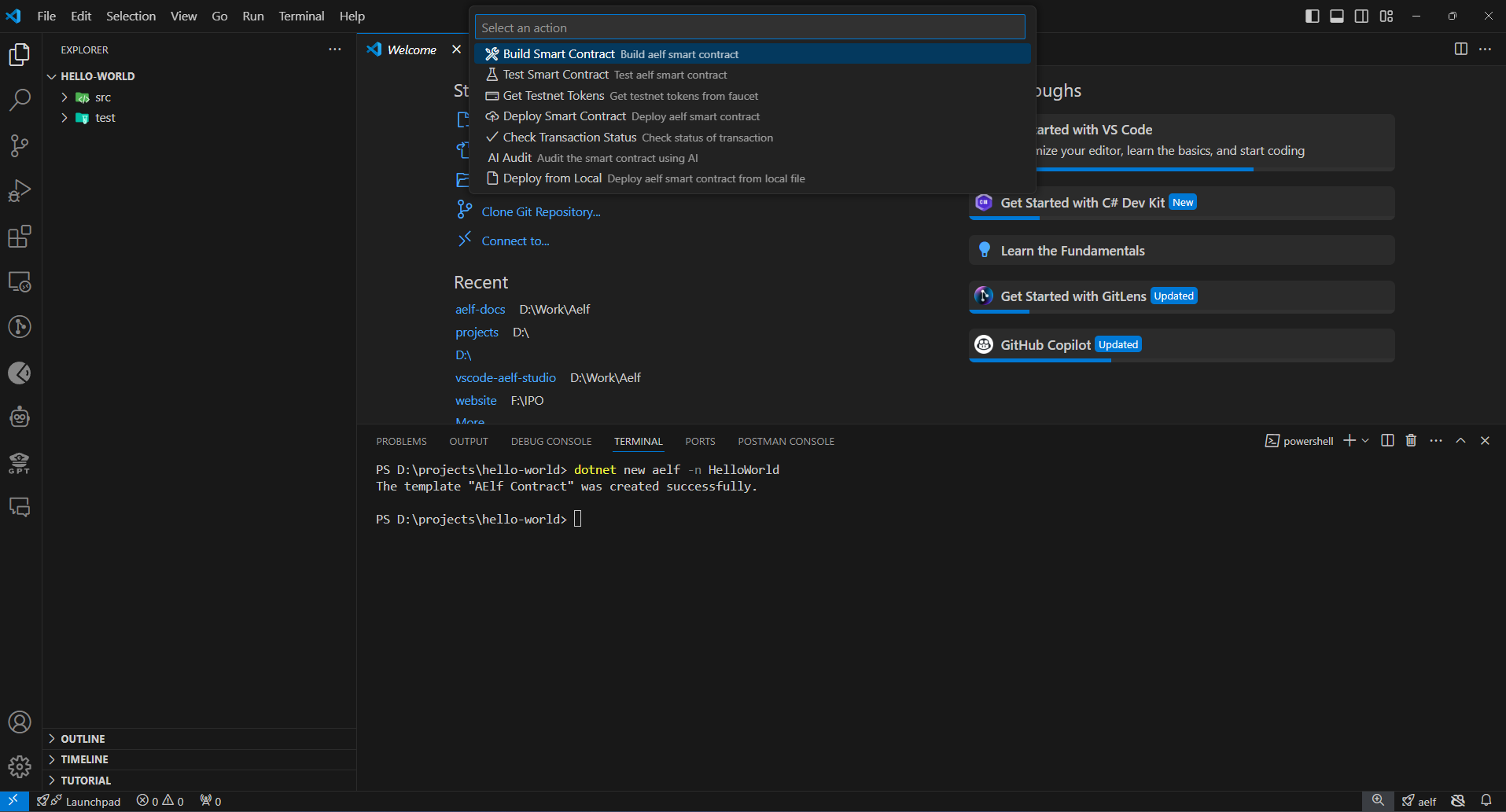Open Learn the Fundamentals walkthrough
The image size is (1506, 812).
tap(1182, 251)
